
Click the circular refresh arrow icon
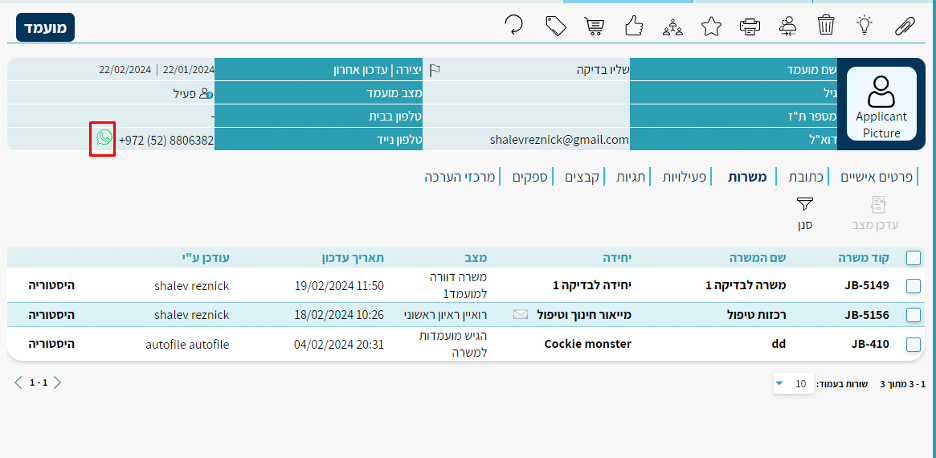click(513, 26)
